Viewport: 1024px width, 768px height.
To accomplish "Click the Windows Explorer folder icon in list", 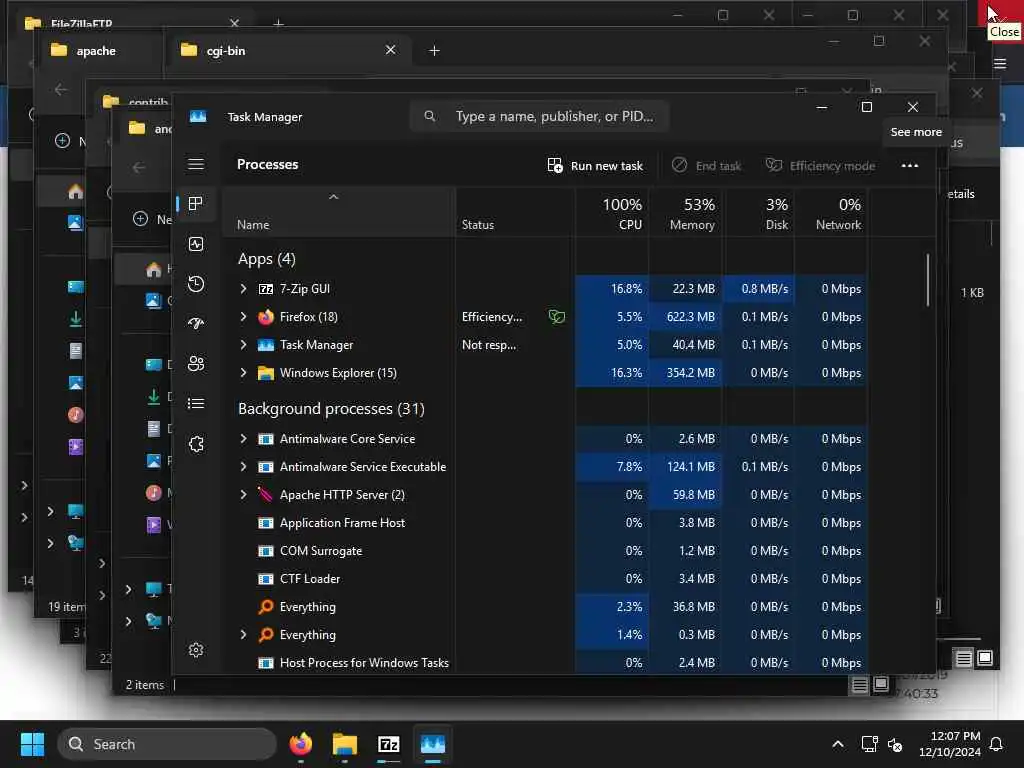I will (266, 373).
